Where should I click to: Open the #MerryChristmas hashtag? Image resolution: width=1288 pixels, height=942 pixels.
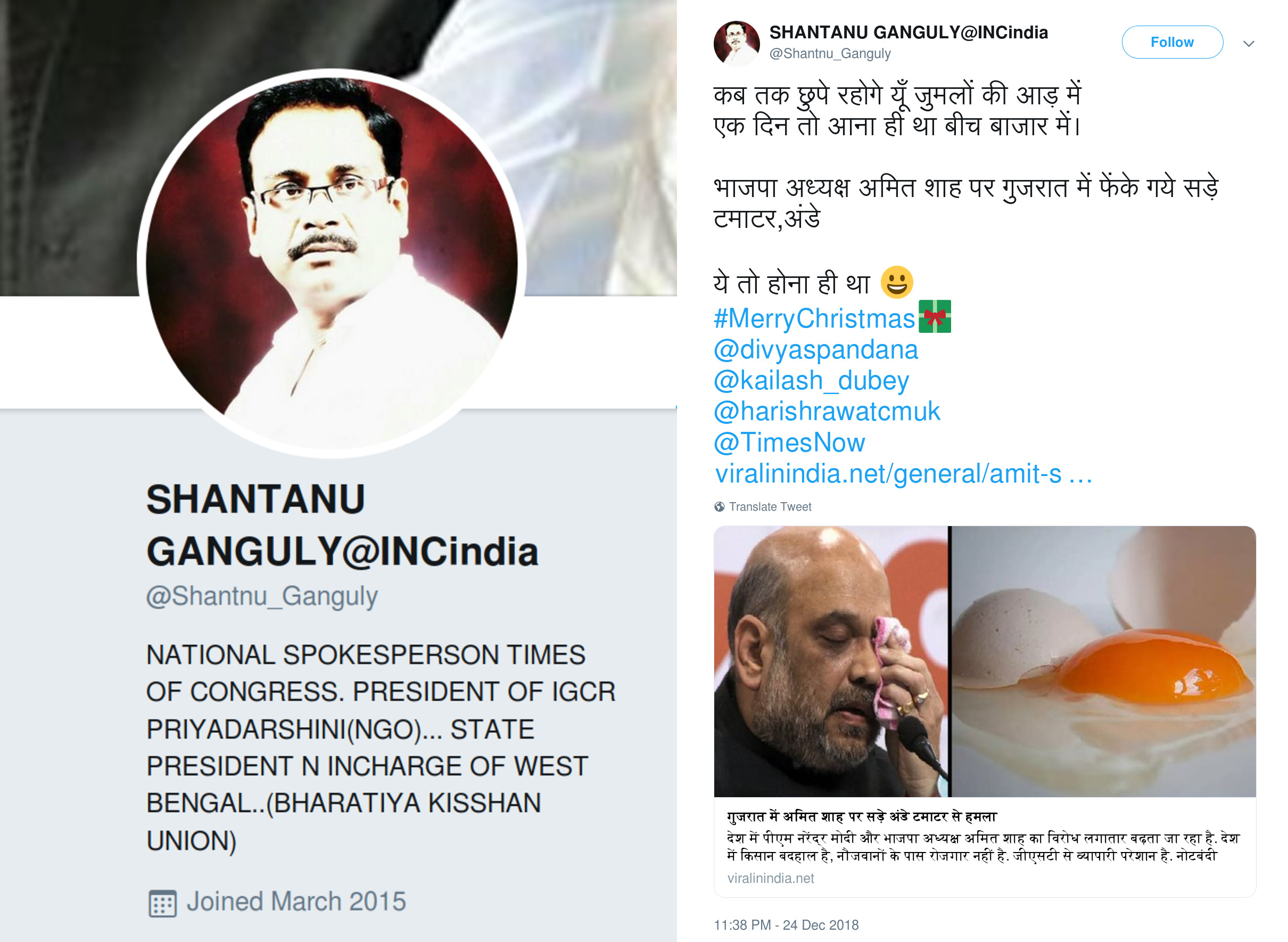(814, 318)
